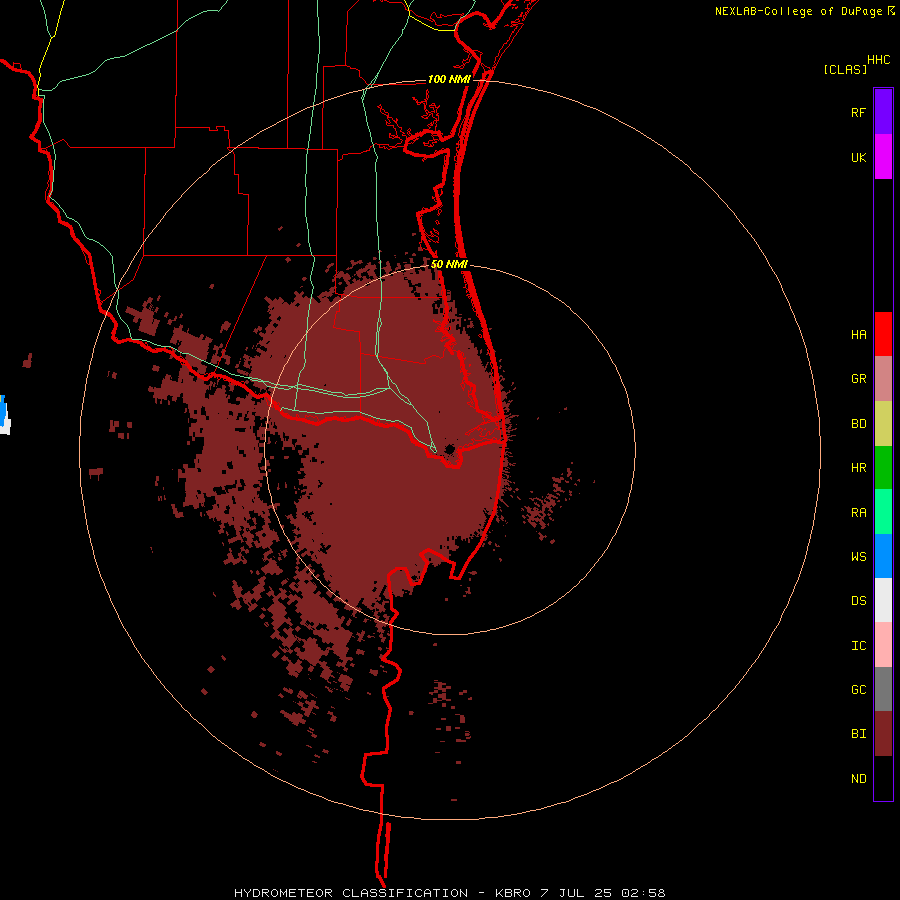Click the ND black legend swatch
The width and height of the screenshot is (900, 900).
click(883, 778)
